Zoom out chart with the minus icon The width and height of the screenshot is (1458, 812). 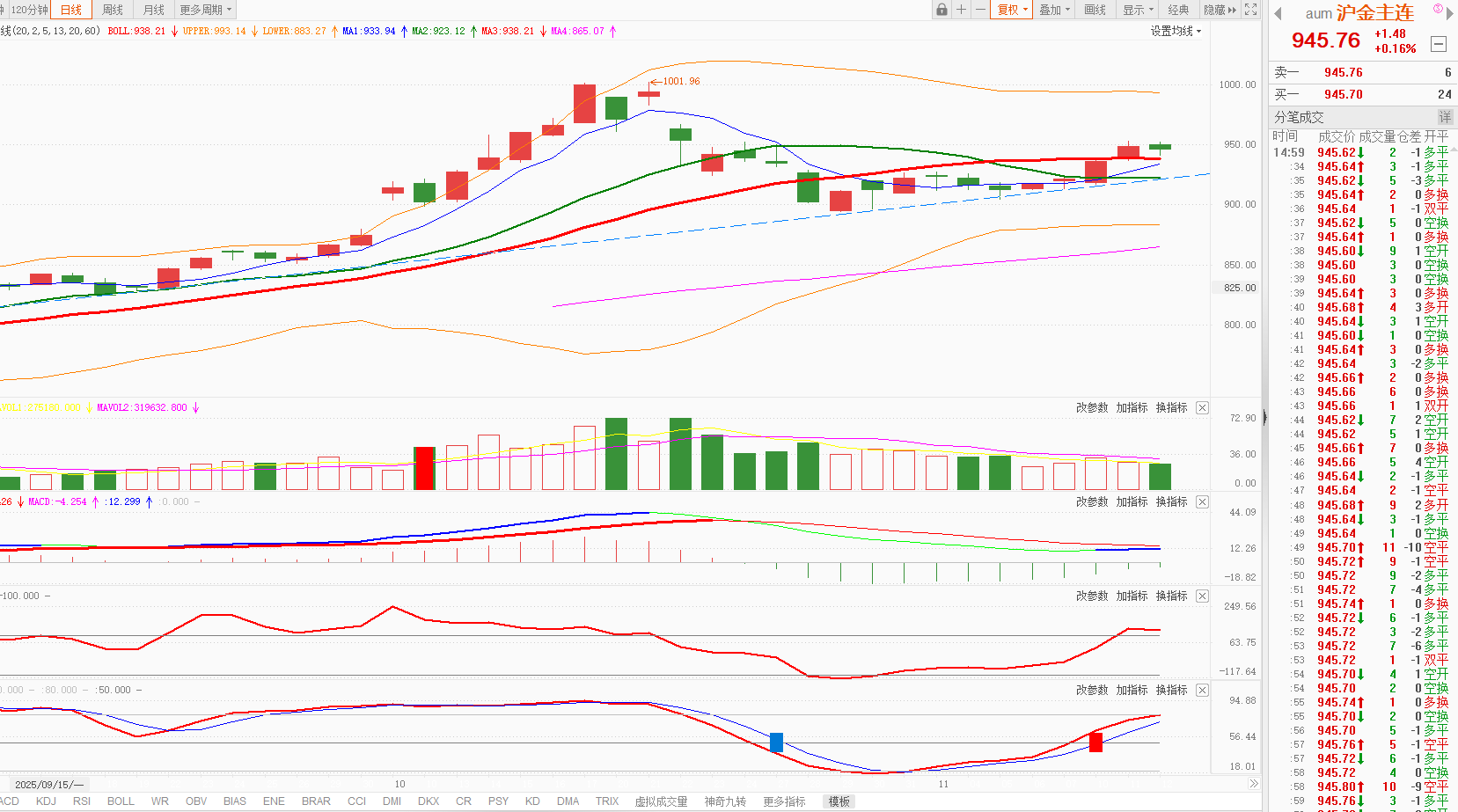(x=980, y=10)
